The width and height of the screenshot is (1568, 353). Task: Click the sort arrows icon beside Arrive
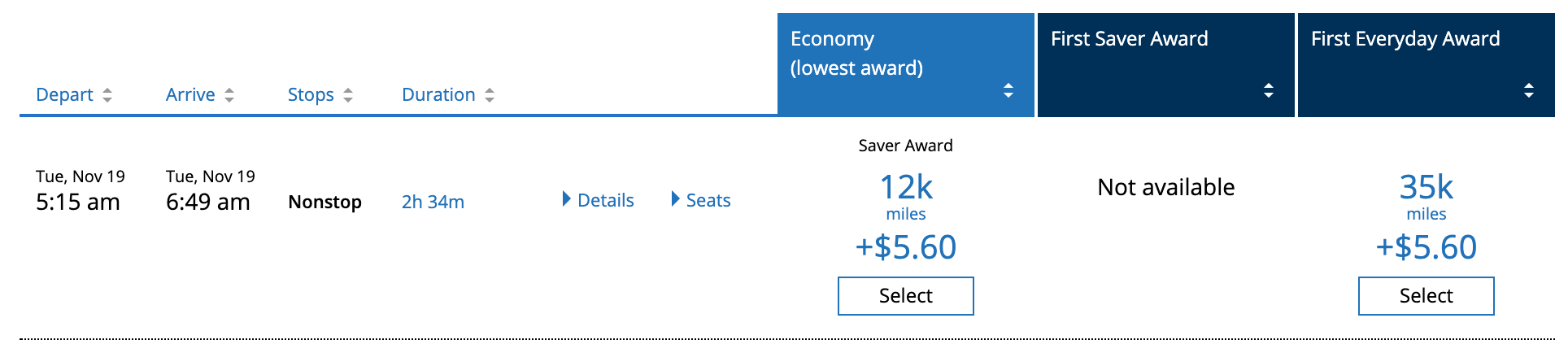click(x=229, y=95)
